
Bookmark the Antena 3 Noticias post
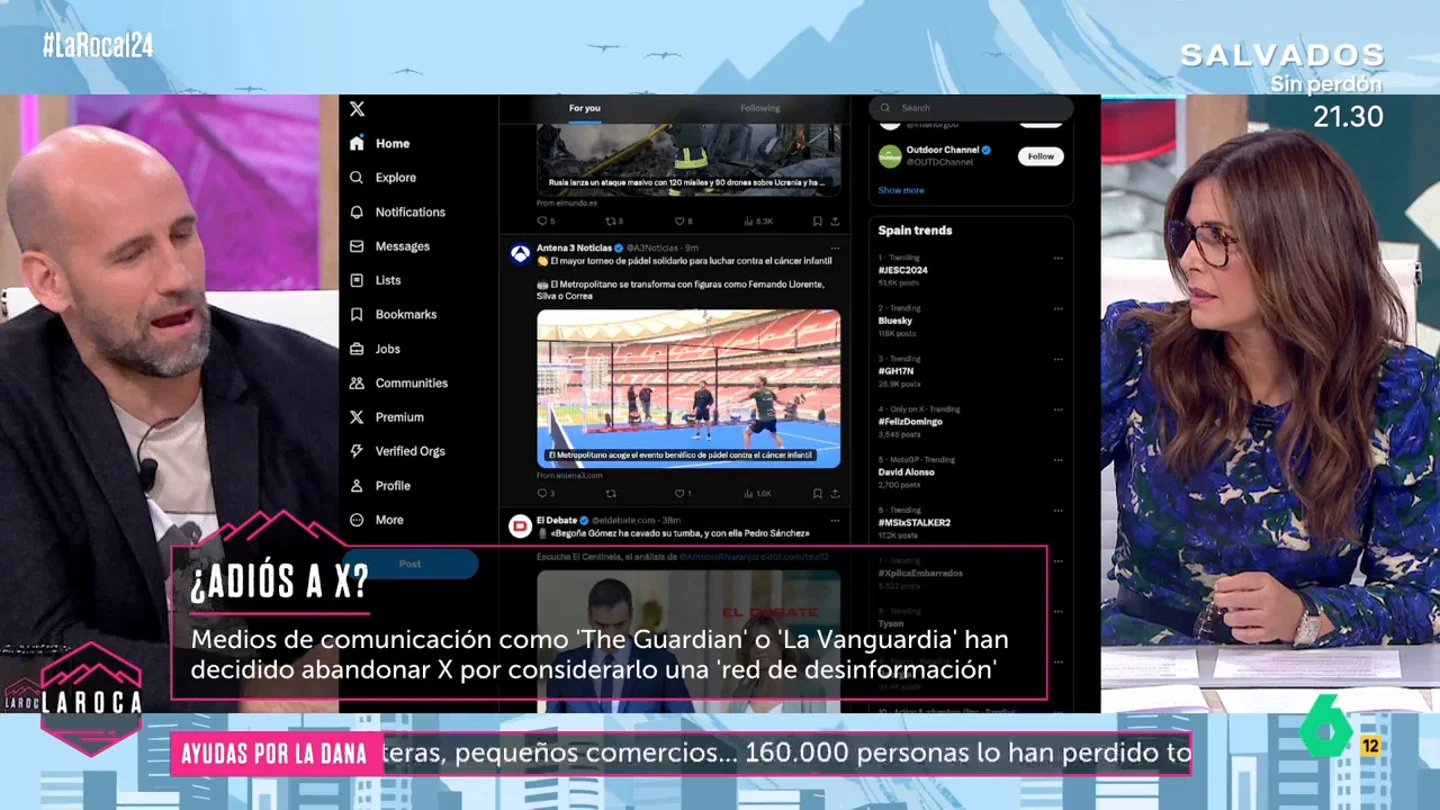pos(817,493)
